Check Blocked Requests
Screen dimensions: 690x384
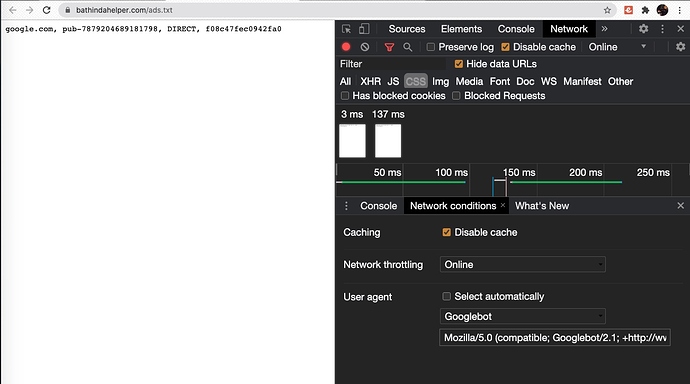coord(456,95)
